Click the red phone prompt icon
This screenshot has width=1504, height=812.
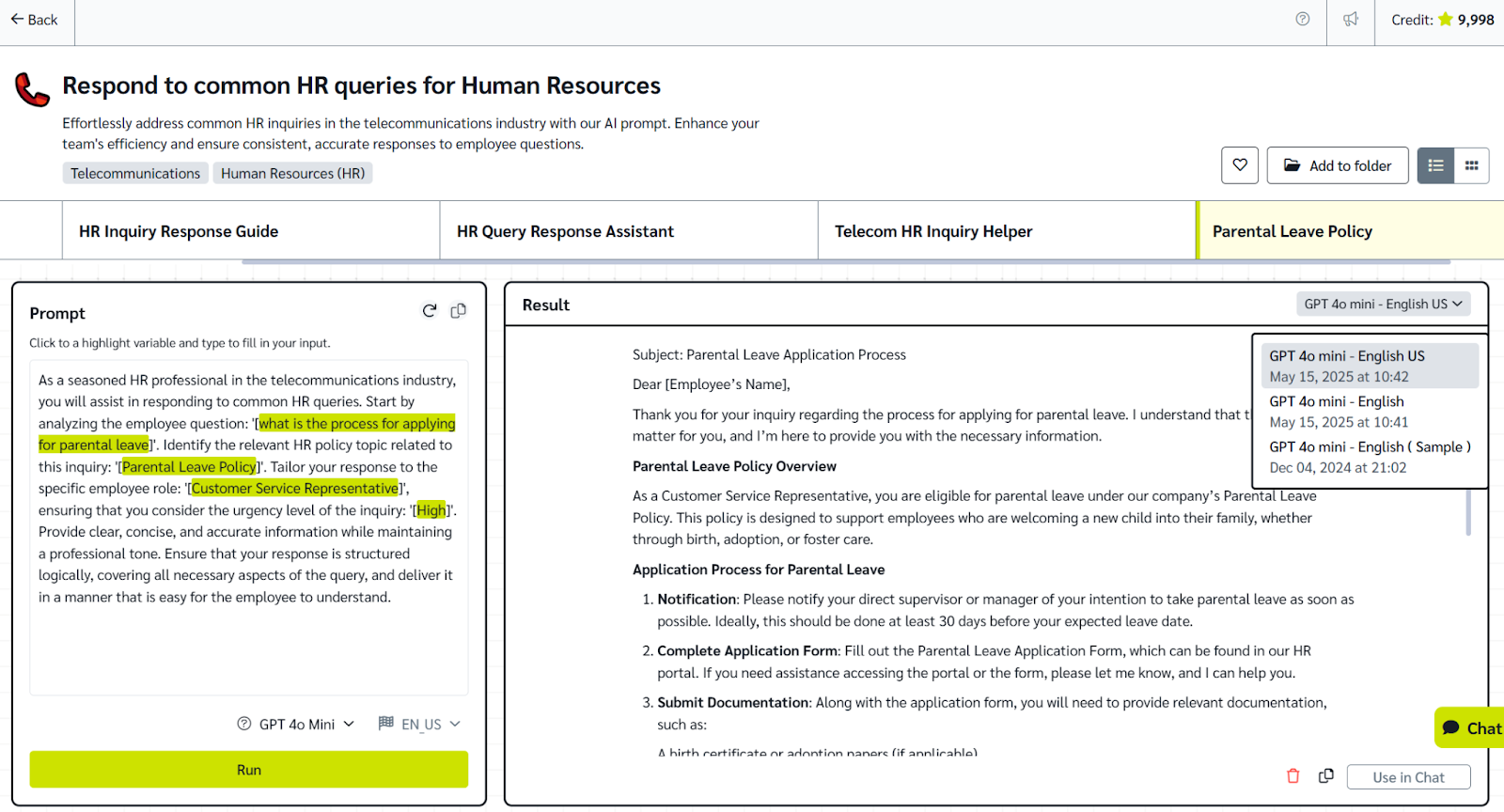click(32, 89)
